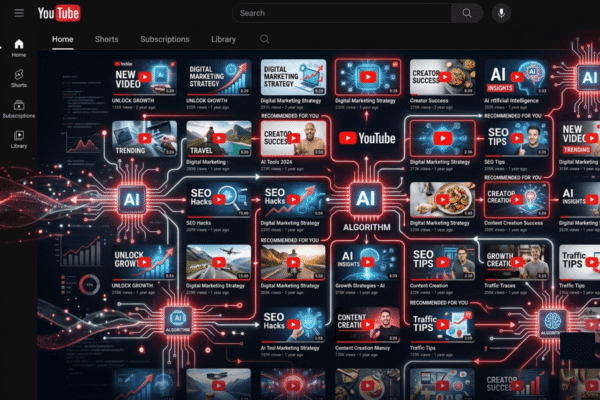Open Shorts from the left sidebar
This screenshot has width=600, height=400.
tap(19, 78)
